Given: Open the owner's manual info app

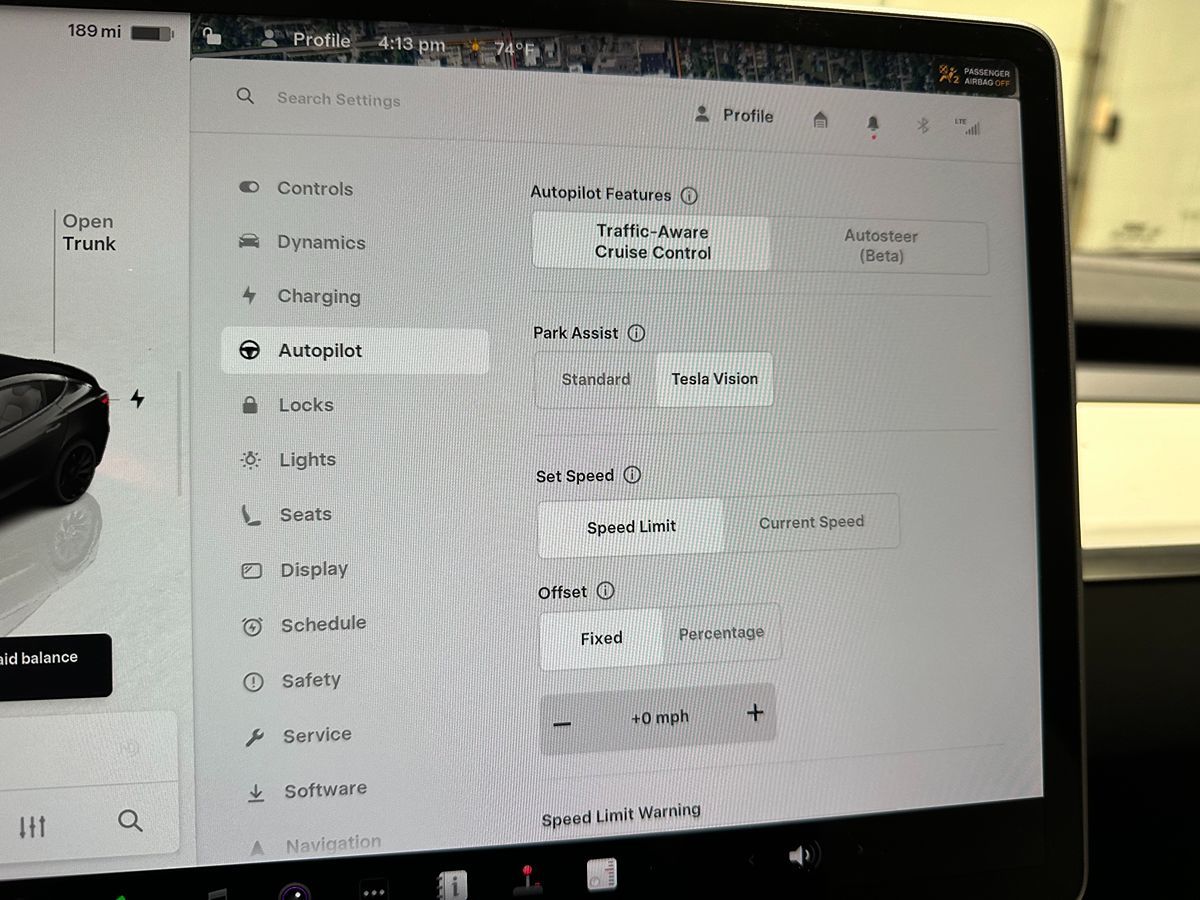Looking at the screenshot, I should click(x=453, y=884).
